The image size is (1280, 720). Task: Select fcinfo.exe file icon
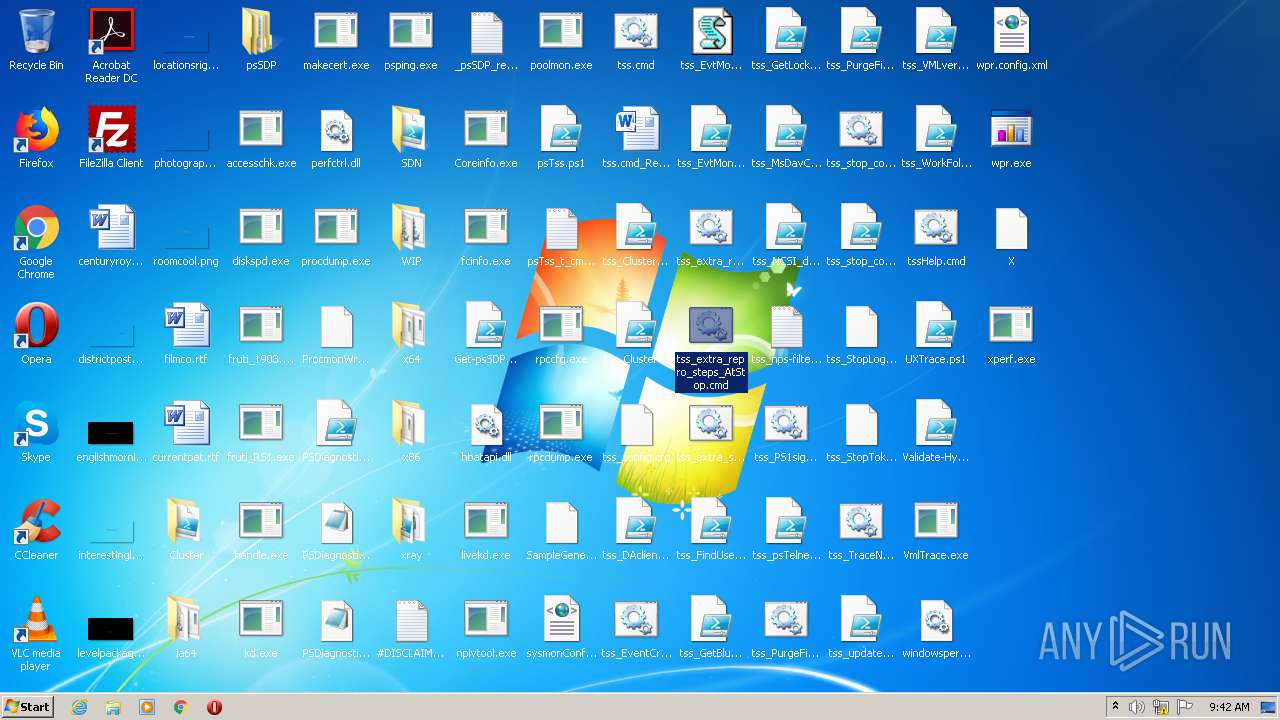pos(486,229)
